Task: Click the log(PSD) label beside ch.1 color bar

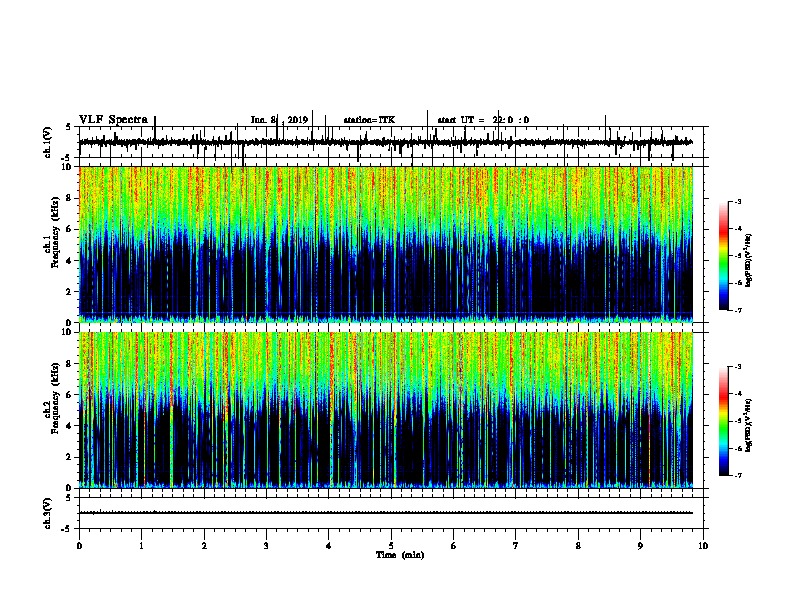Action: 749,260
